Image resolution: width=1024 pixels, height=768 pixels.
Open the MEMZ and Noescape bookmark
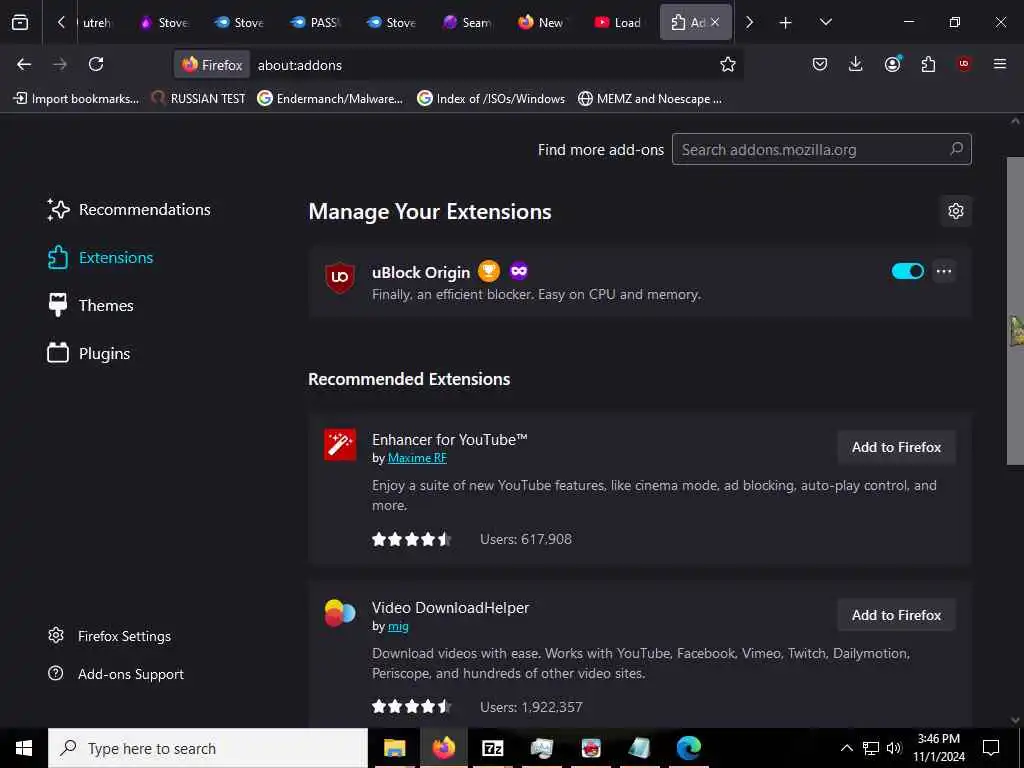point(650,99)
